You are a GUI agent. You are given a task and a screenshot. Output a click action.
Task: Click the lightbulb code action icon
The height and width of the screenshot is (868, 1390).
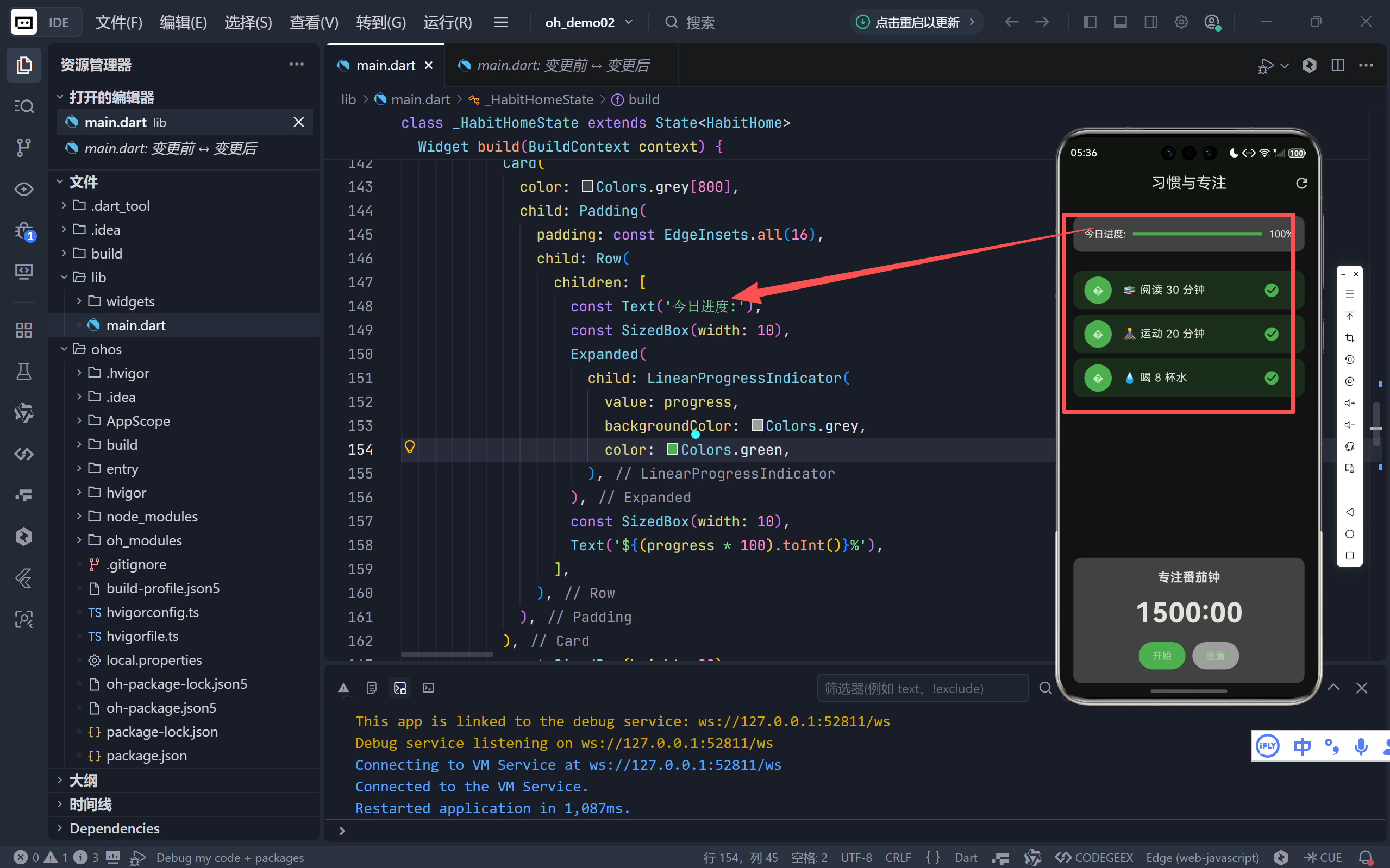[x=409, y=446]
